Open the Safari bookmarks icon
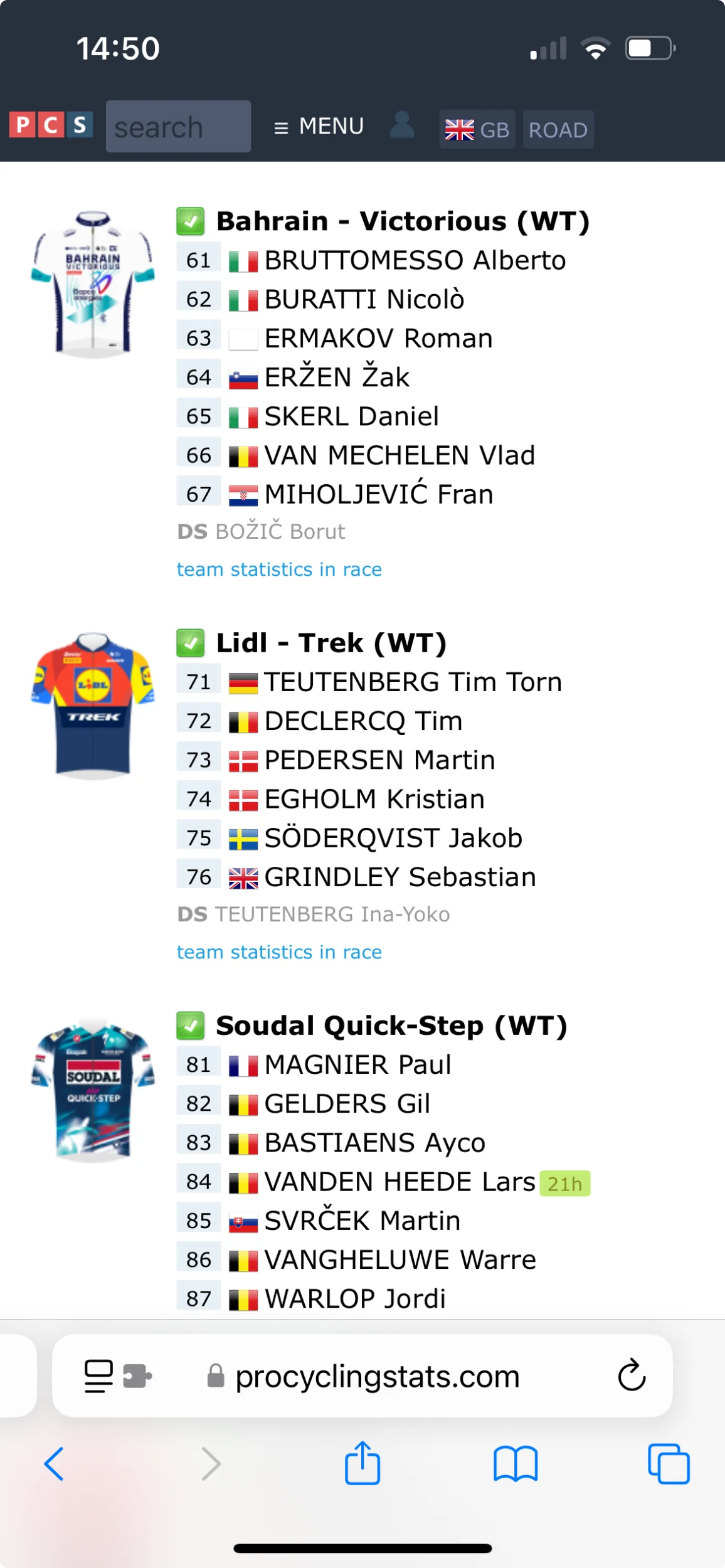The image size is (725, 1568). tap(515, 1464)
